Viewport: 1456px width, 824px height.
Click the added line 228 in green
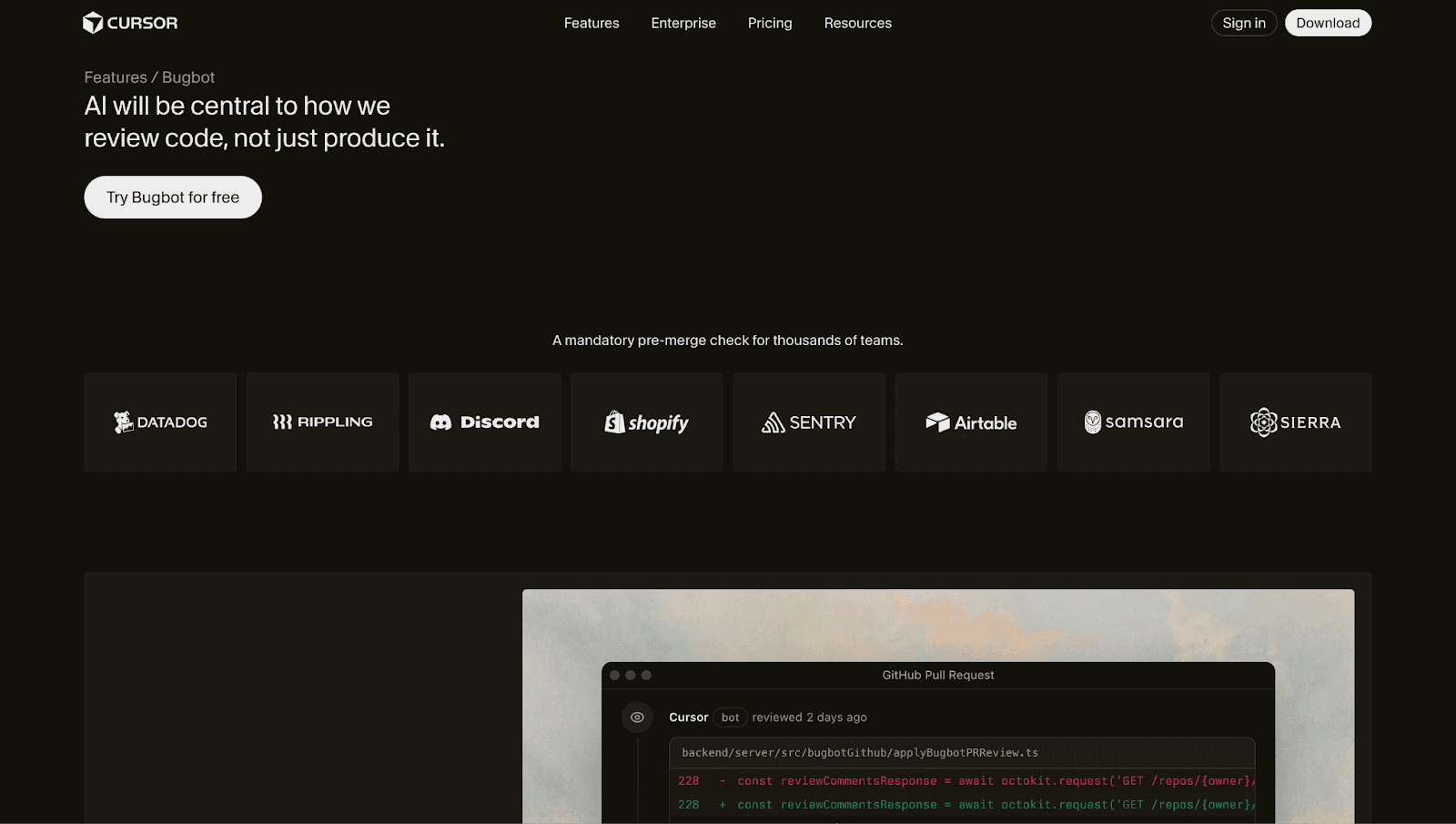pyautogui.click(x=962, y=804)
